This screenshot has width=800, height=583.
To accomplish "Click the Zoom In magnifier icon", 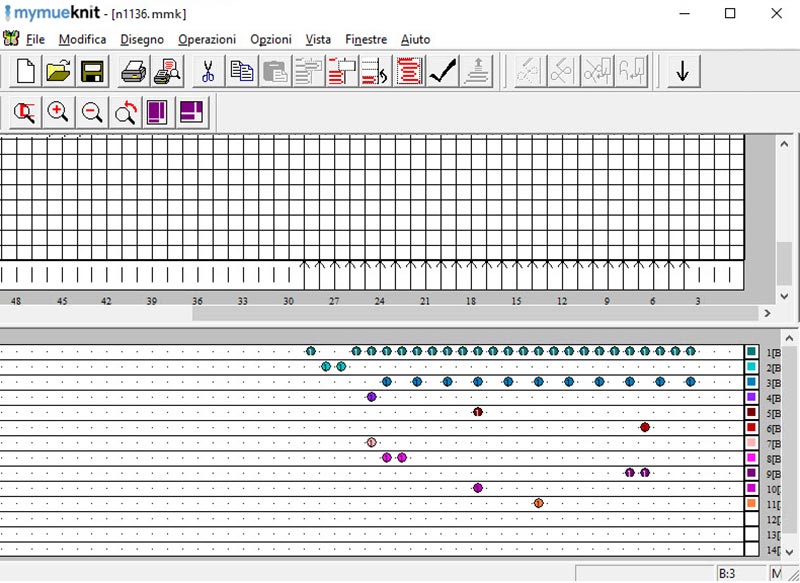I will pos(58,112).
